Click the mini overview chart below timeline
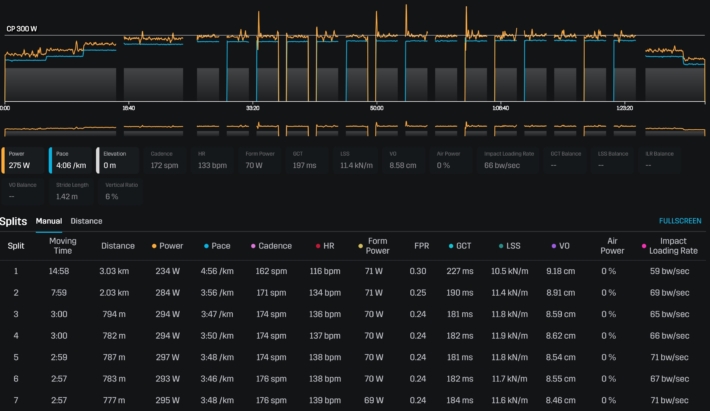 [x=355, y=129]
